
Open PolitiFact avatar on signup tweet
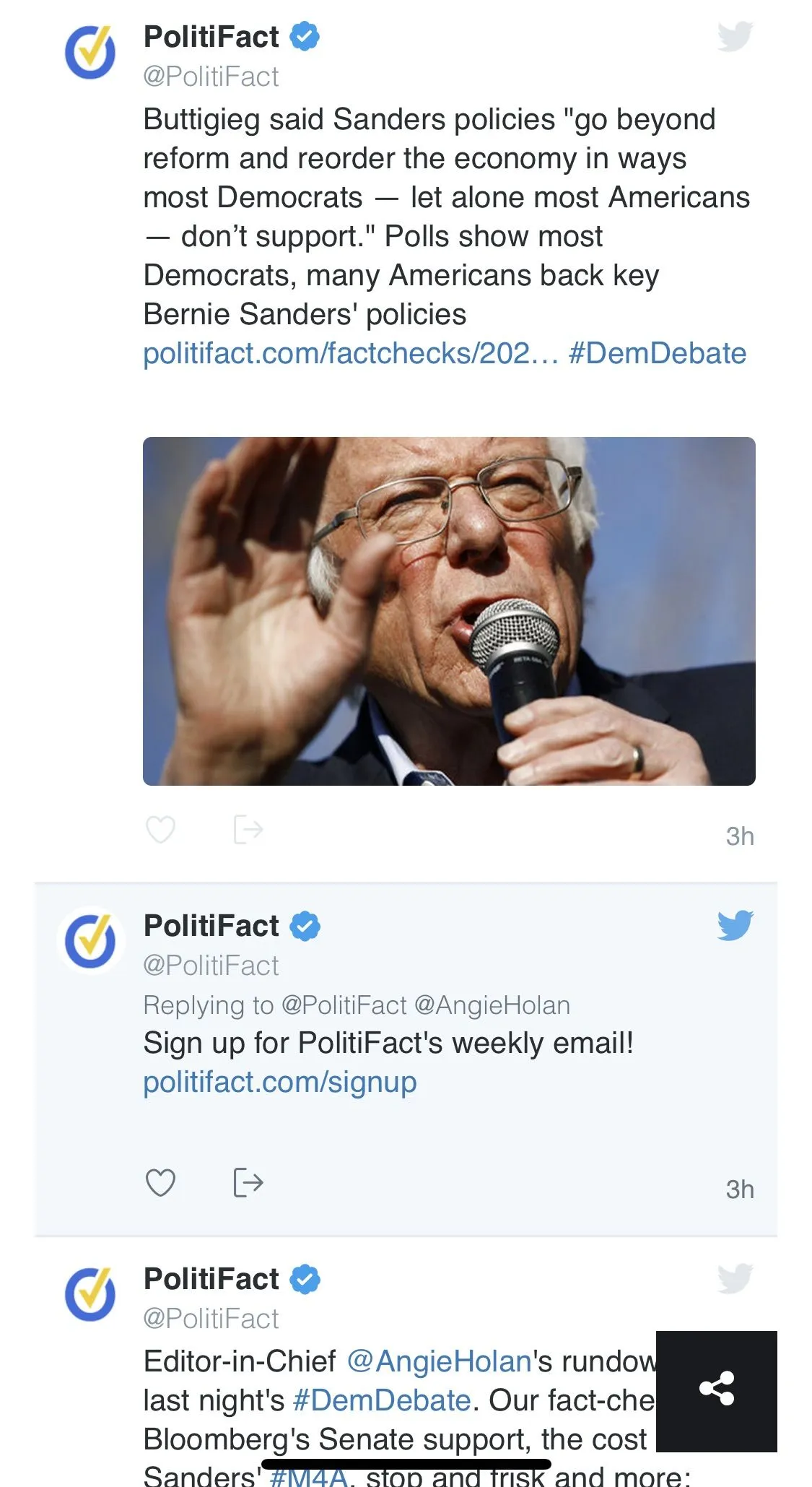click(90, 941)
